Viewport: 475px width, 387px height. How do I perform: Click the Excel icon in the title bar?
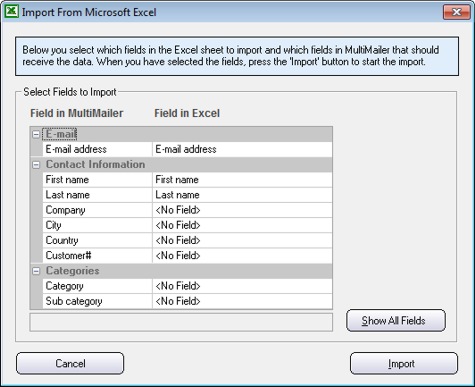[x=12, y=11]
